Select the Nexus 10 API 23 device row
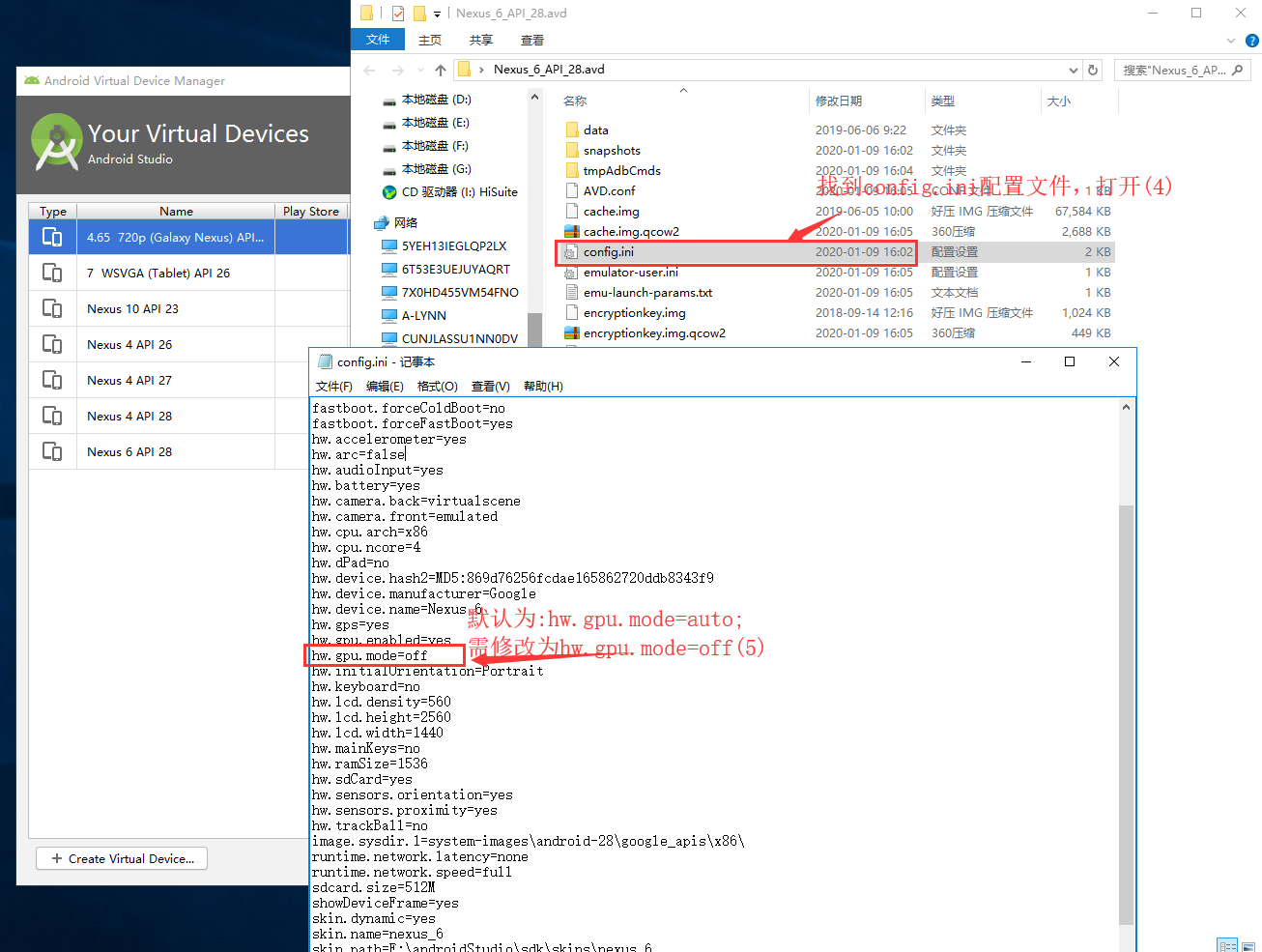This screenshot has height=952, width=1262. coord(188,308)
